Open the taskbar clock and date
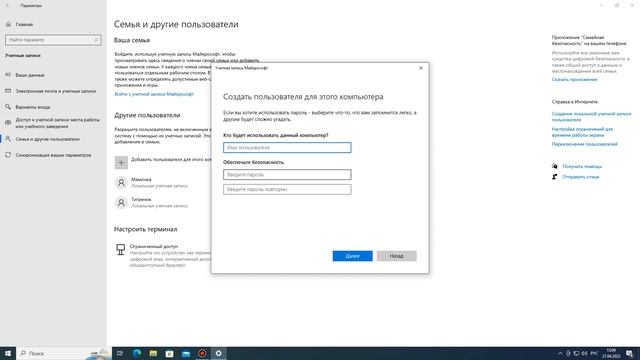The height and width of the screenshot is (360, 640). pos(611,353)
